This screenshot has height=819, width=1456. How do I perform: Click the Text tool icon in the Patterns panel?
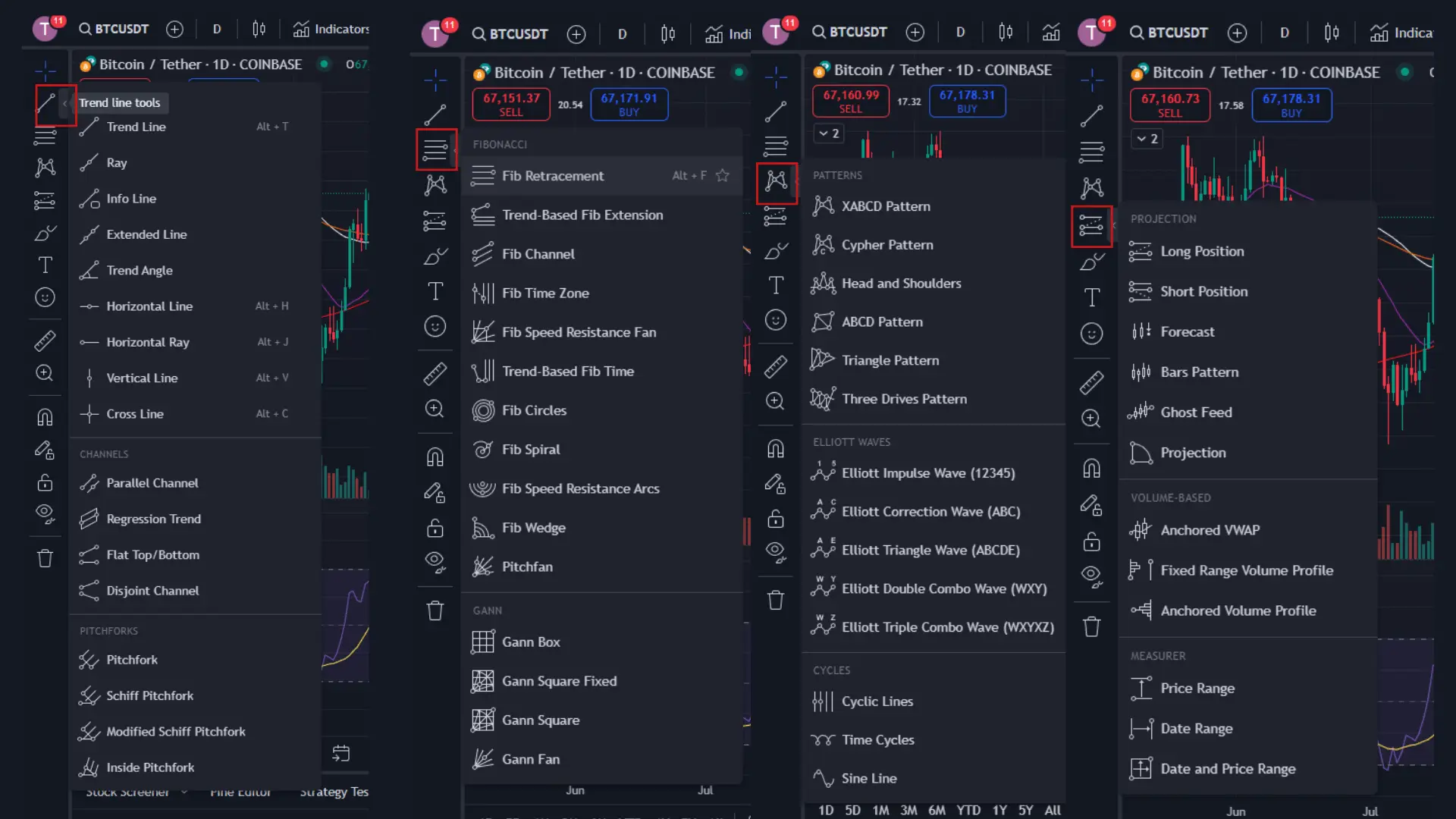point(776,285)
